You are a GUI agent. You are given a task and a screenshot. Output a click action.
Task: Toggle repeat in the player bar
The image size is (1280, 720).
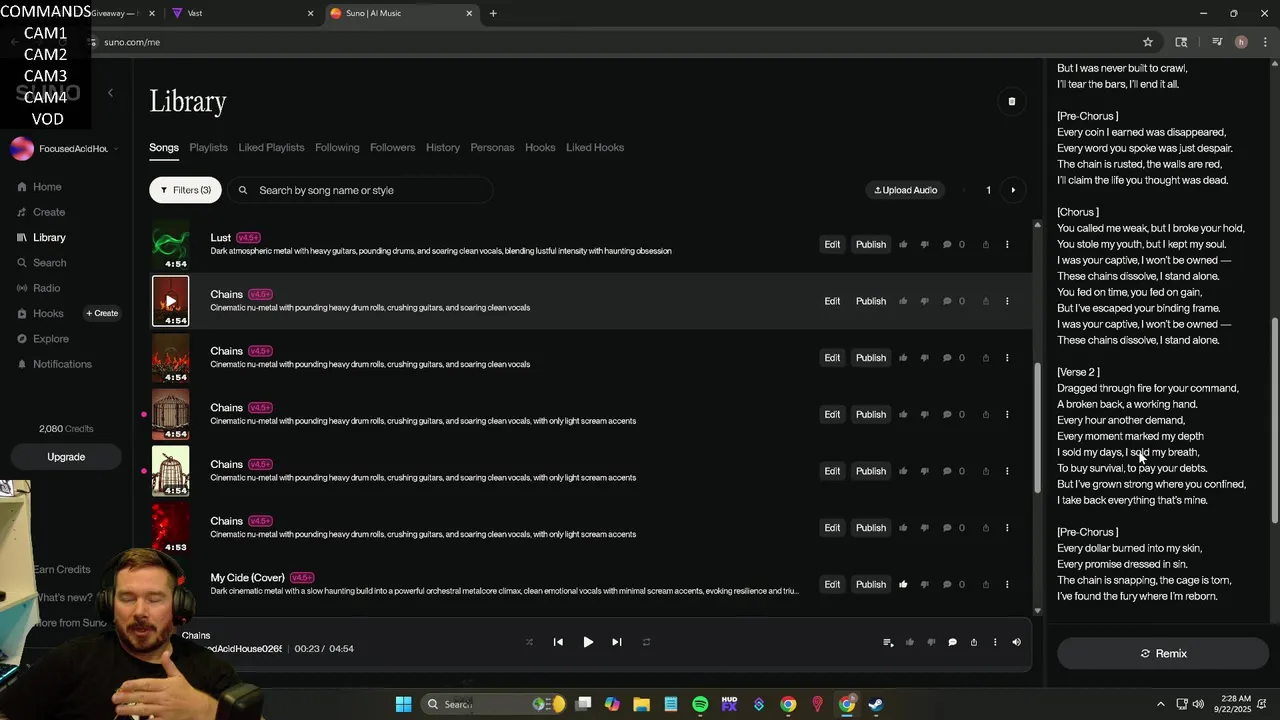pos(646,642)
